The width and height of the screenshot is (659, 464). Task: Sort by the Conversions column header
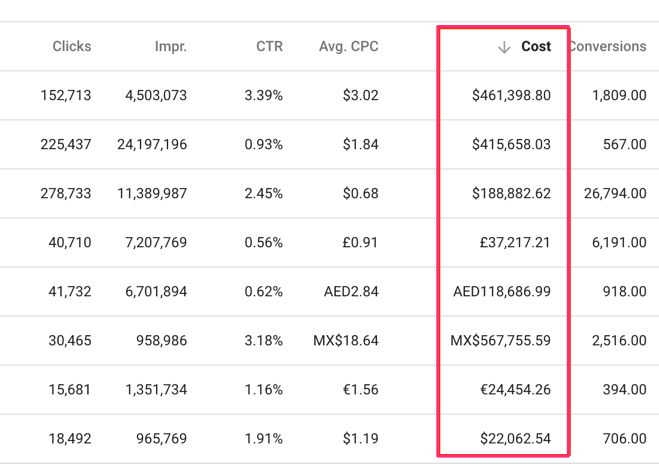pyautogui.click(x=607, y=47)
